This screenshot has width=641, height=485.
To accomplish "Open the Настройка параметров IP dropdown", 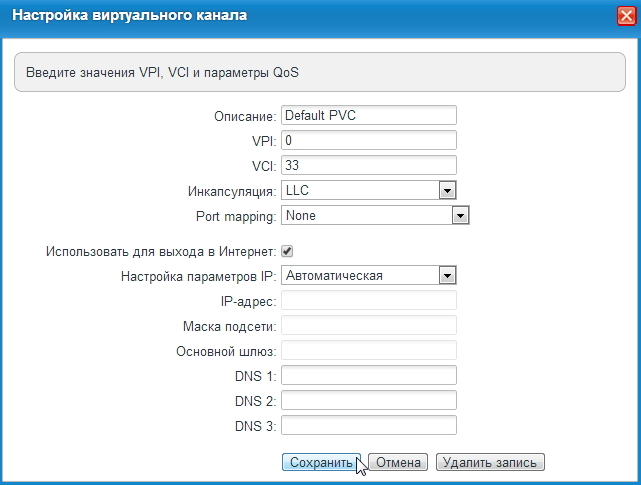I will tap(368, 275).
